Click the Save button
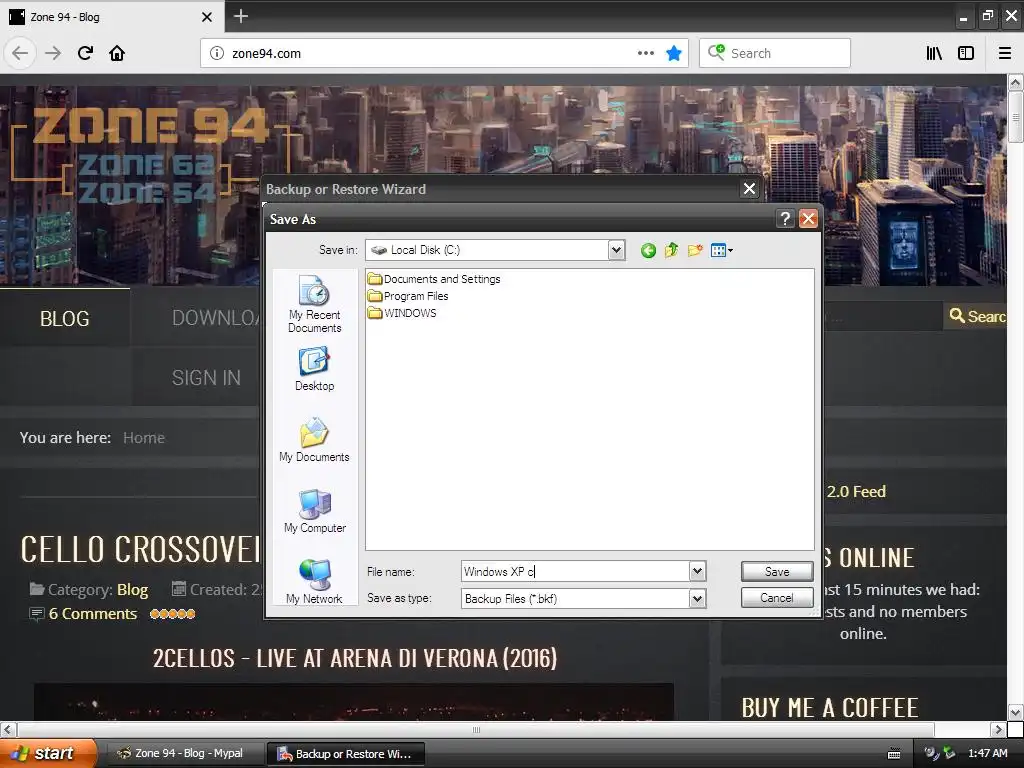 (777, 571)
